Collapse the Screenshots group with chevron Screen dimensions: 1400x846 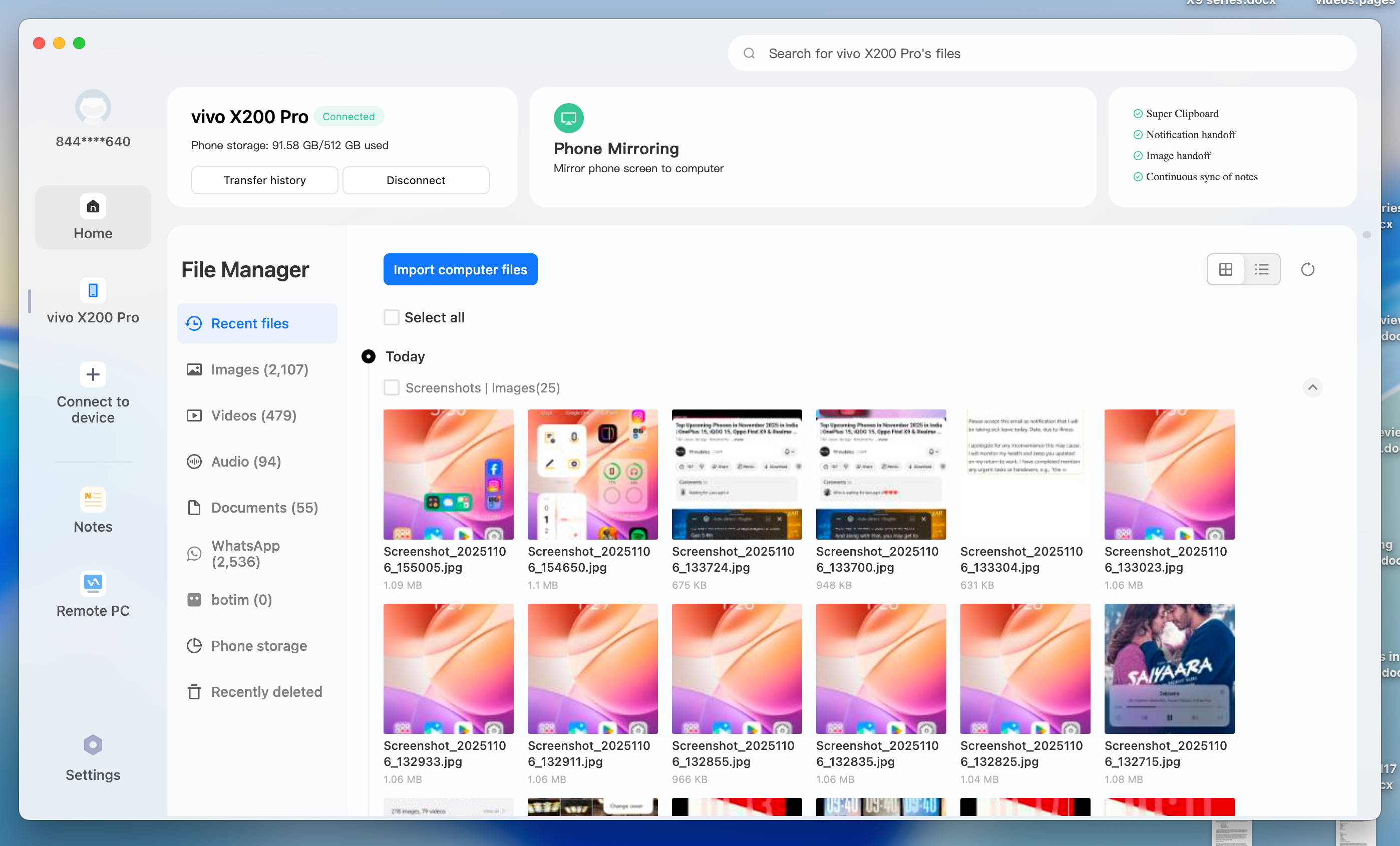tap(1312, 387)
